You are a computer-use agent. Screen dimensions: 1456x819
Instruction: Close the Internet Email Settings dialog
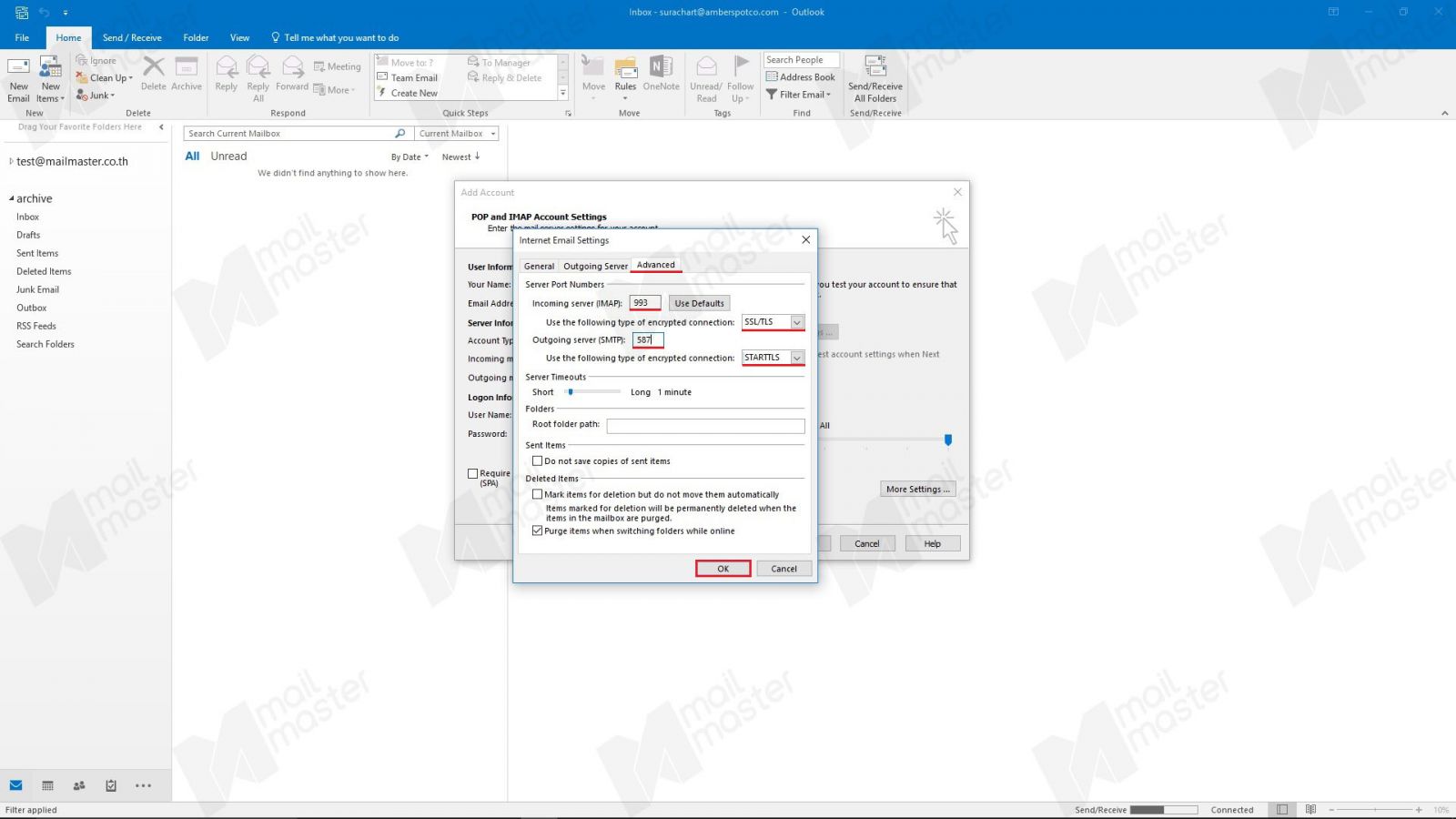pyautogui.click(x=805, y=240)
